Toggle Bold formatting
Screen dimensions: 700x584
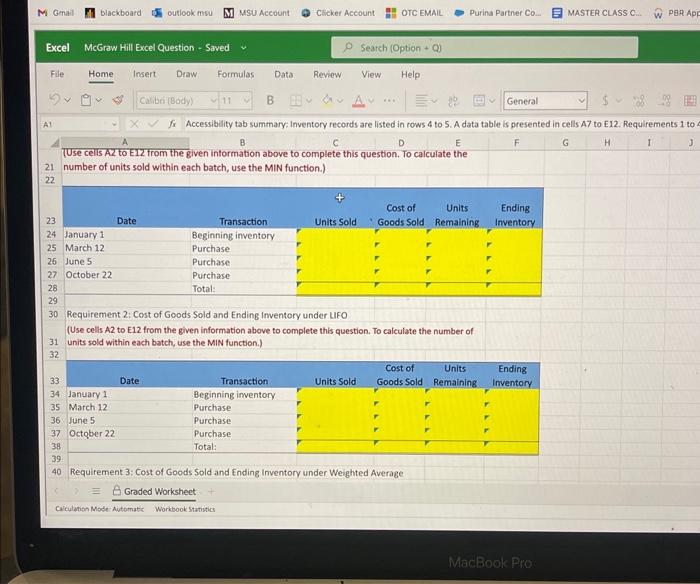[270, 100]
